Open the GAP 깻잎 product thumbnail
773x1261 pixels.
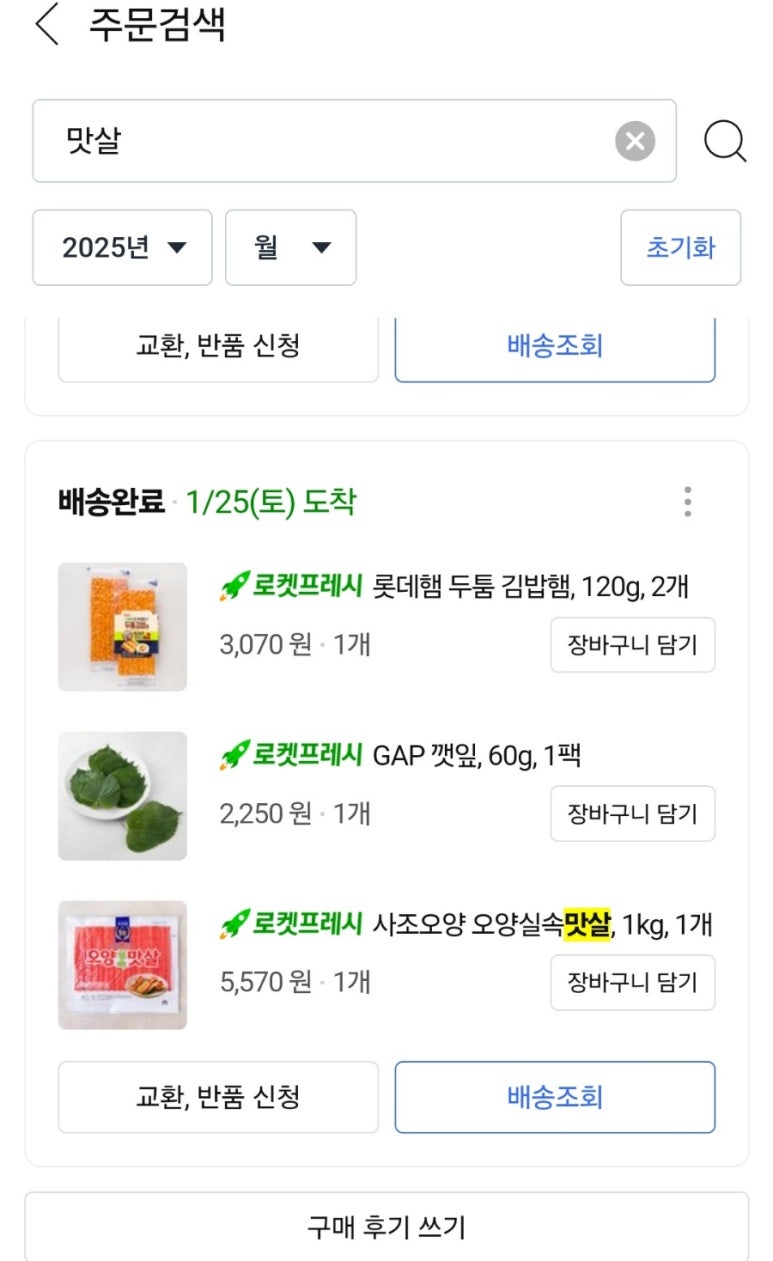tap(122, 796)
